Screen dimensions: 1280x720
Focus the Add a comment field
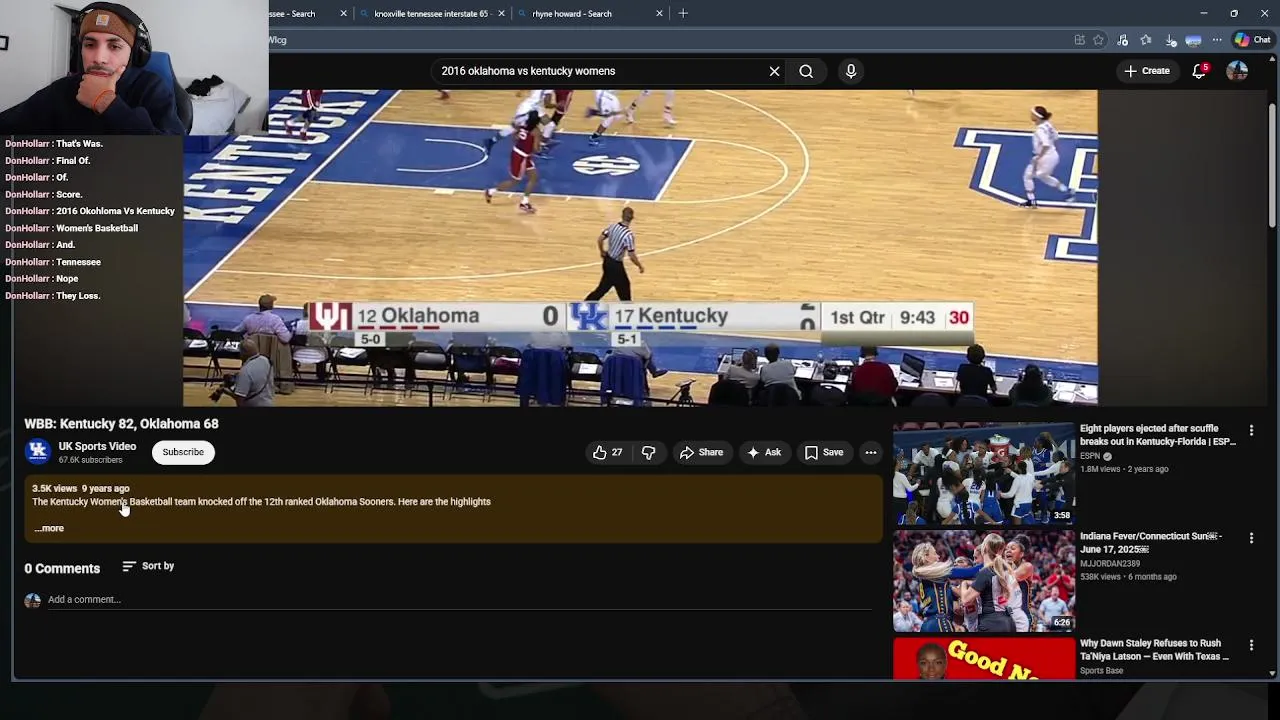click(460, 599)
